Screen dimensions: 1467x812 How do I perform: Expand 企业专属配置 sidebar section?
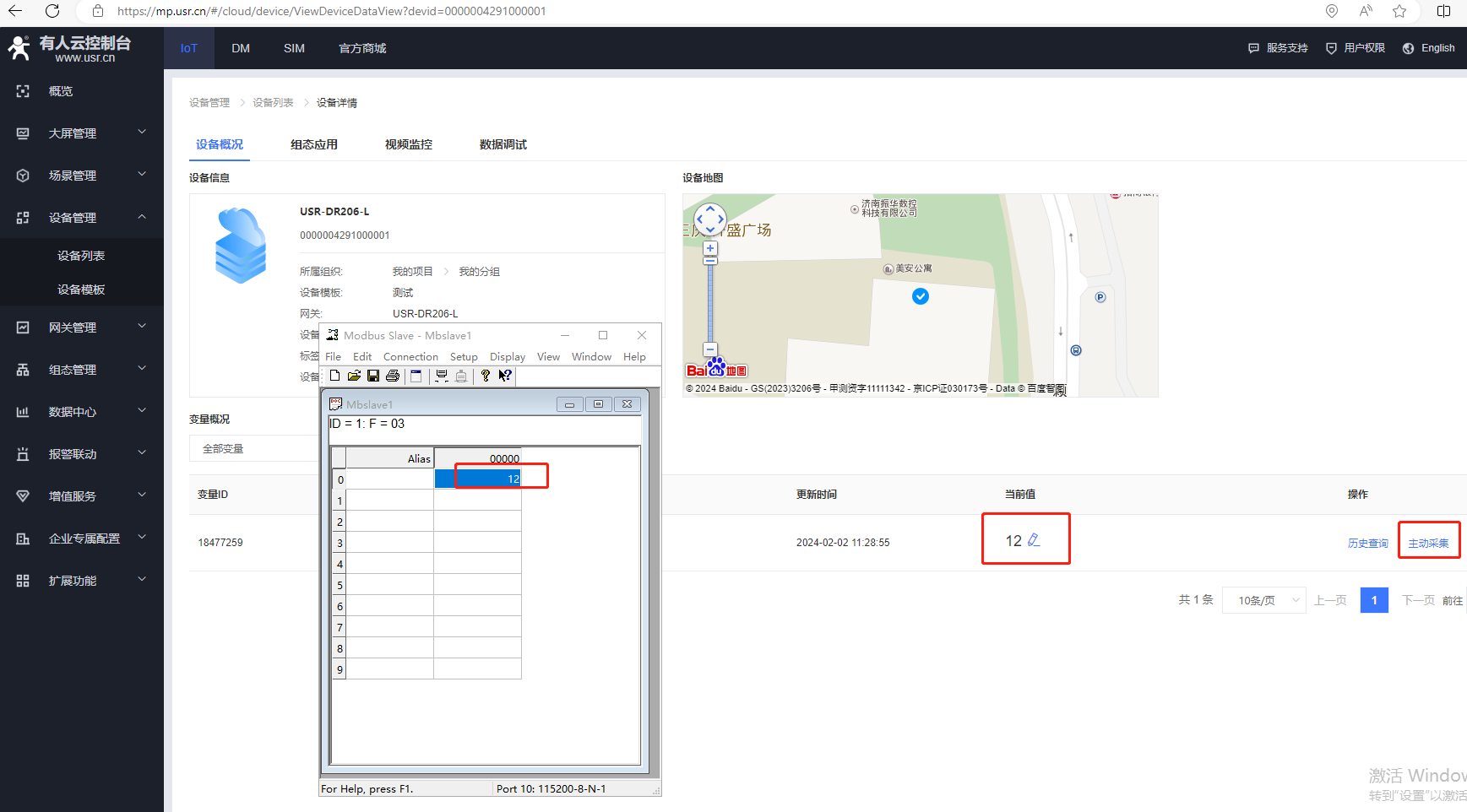click(x=82, y=538)
